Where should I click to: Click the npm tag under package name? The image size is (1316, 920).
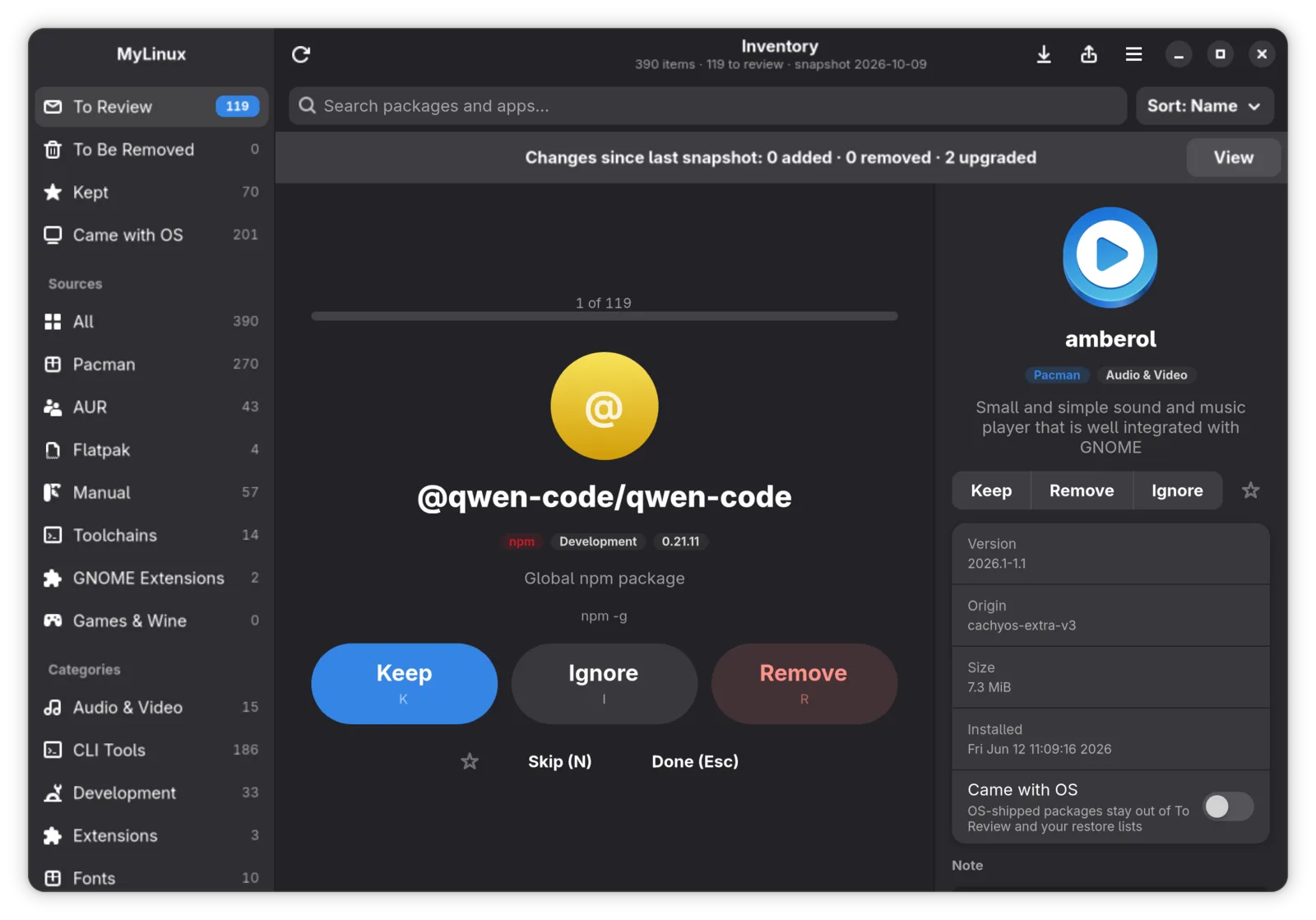pos(521,541)
